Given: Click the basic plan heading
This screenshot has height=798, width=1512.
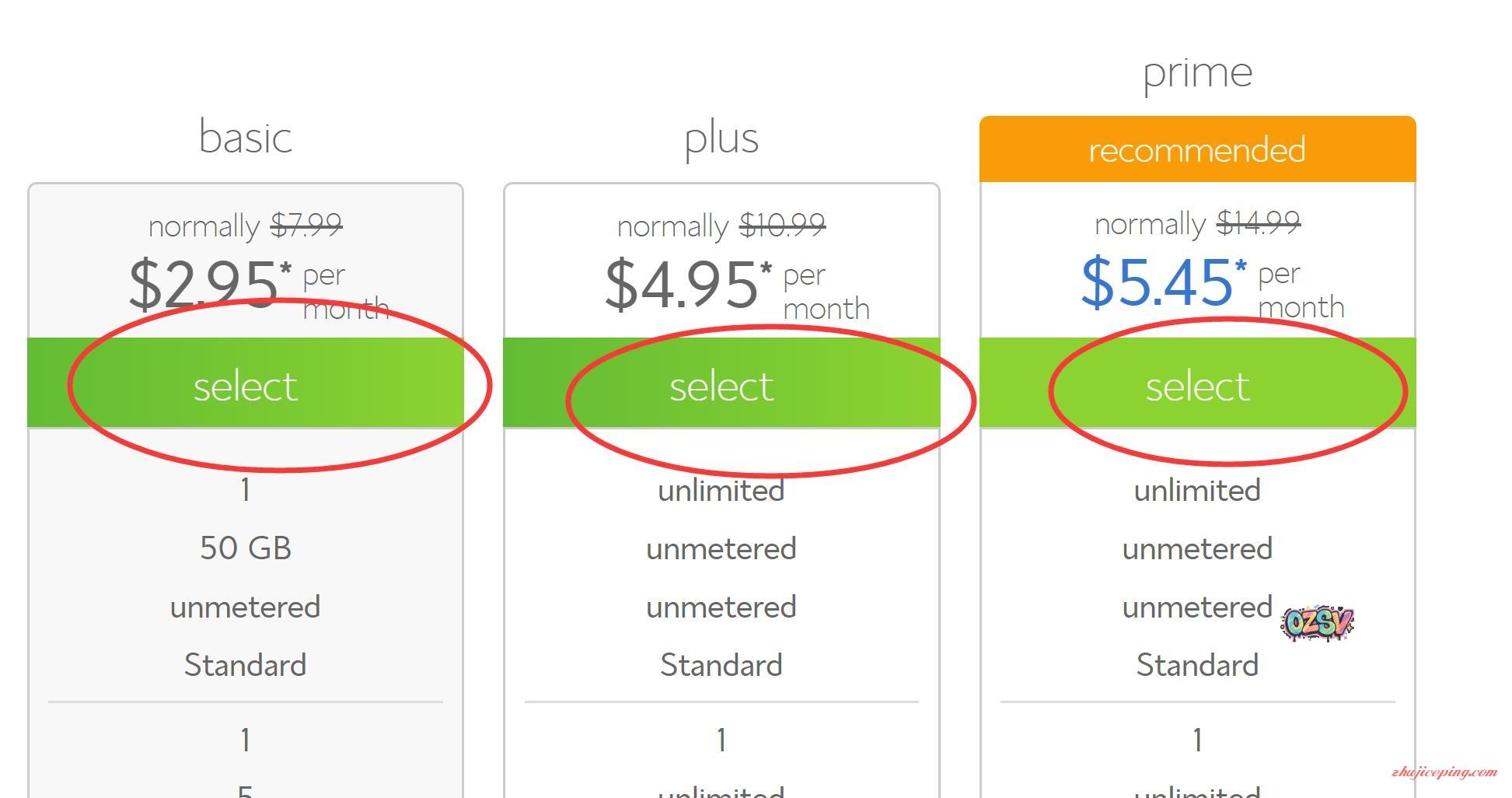Looking at the screenshot, I should point(246,137).
